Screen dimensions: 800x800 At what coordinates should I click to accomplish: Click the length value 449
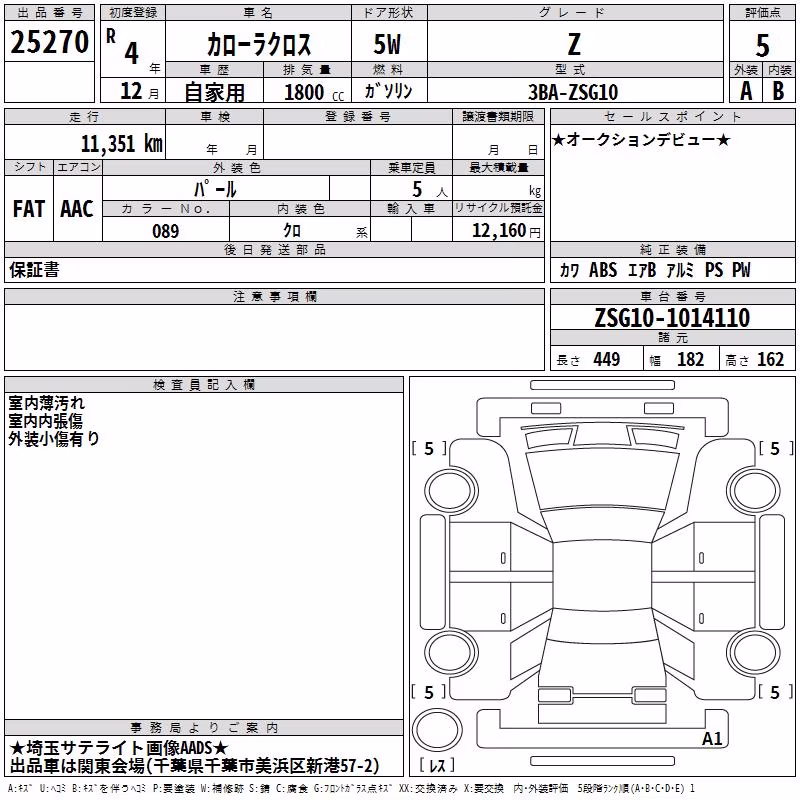(607, 359)
